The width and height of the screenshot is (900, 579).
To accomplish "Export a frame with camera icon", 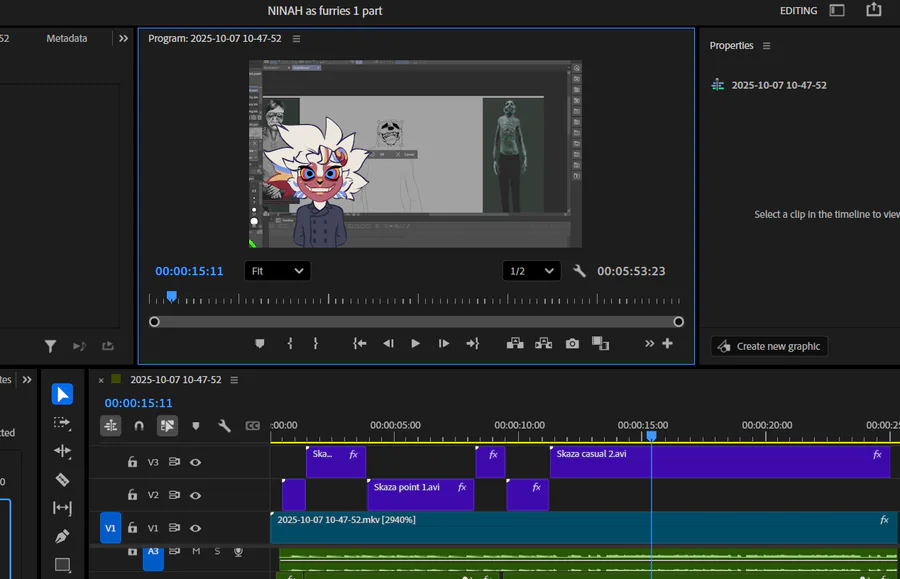I will [x=572, y=344].
